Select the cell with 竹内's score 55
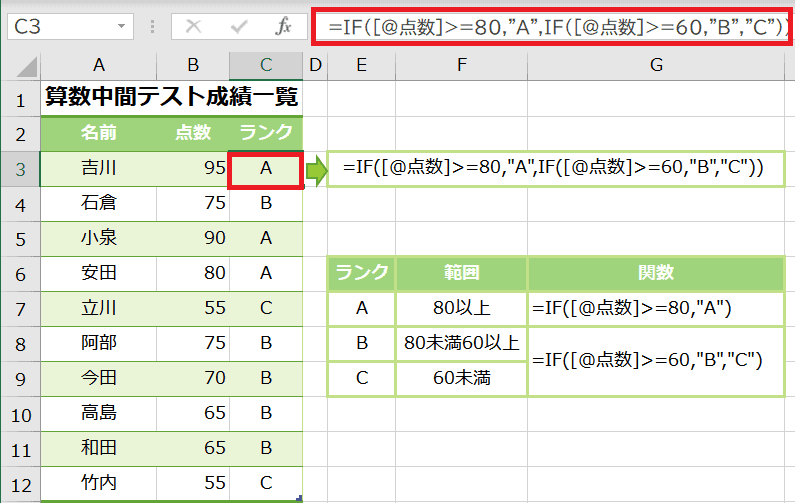This screenshot has height=503, width=795. point(192,483)
